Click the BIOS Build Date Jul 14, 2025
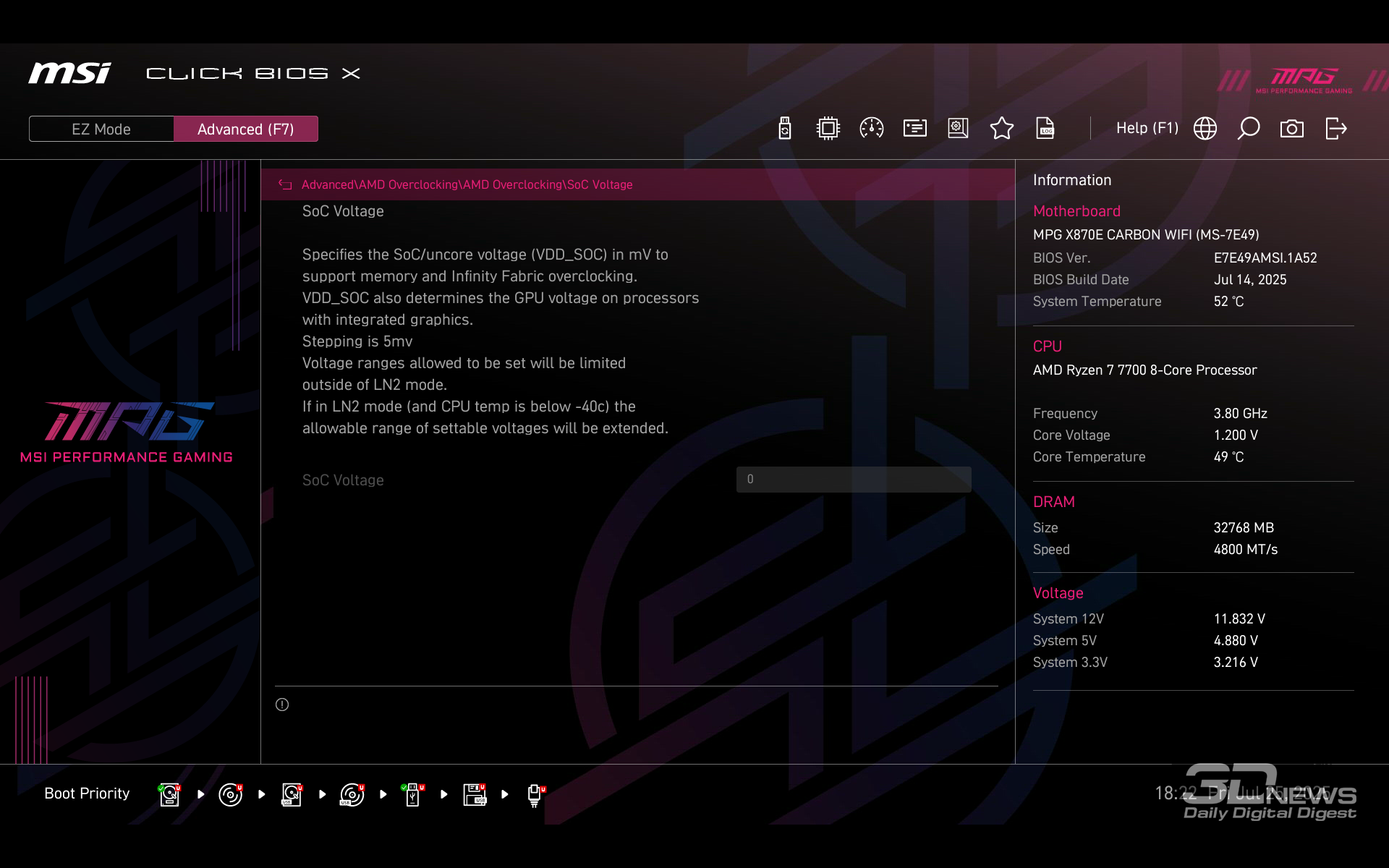This screenshot has width=1389, height=868. click(1250, 280)
